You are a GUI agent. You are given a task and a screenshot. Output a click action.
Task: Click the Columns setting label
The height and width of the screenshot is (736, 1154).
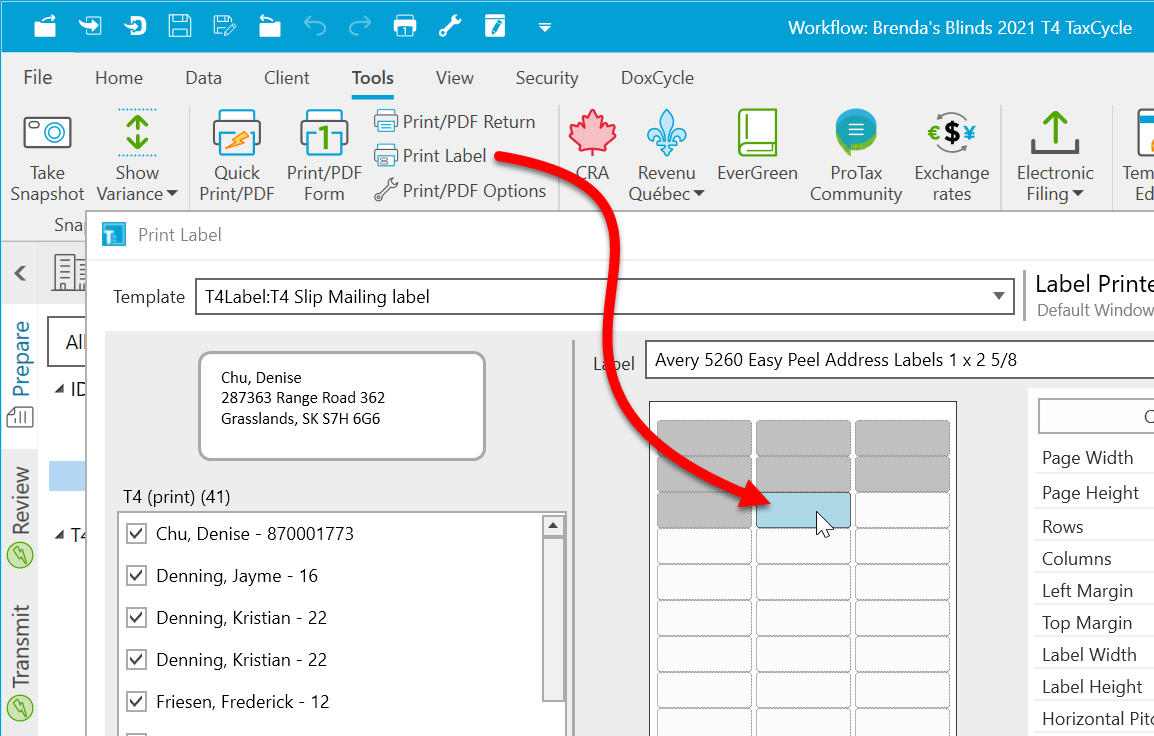[1076, 559]
